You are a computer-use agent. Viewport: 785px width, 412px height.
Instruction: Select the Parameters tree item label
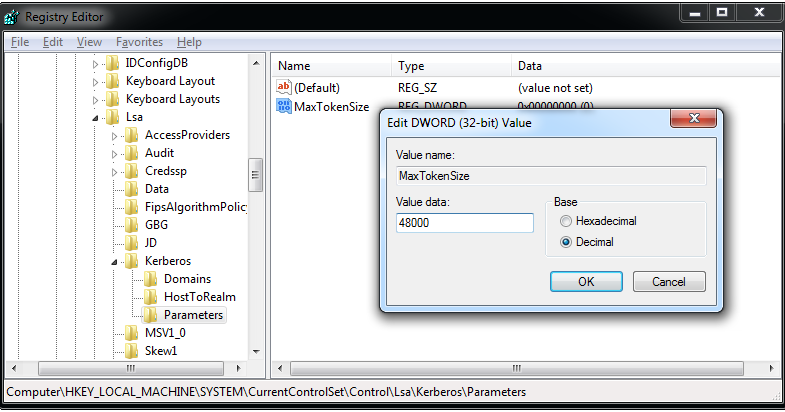click(x=193, y=315)
